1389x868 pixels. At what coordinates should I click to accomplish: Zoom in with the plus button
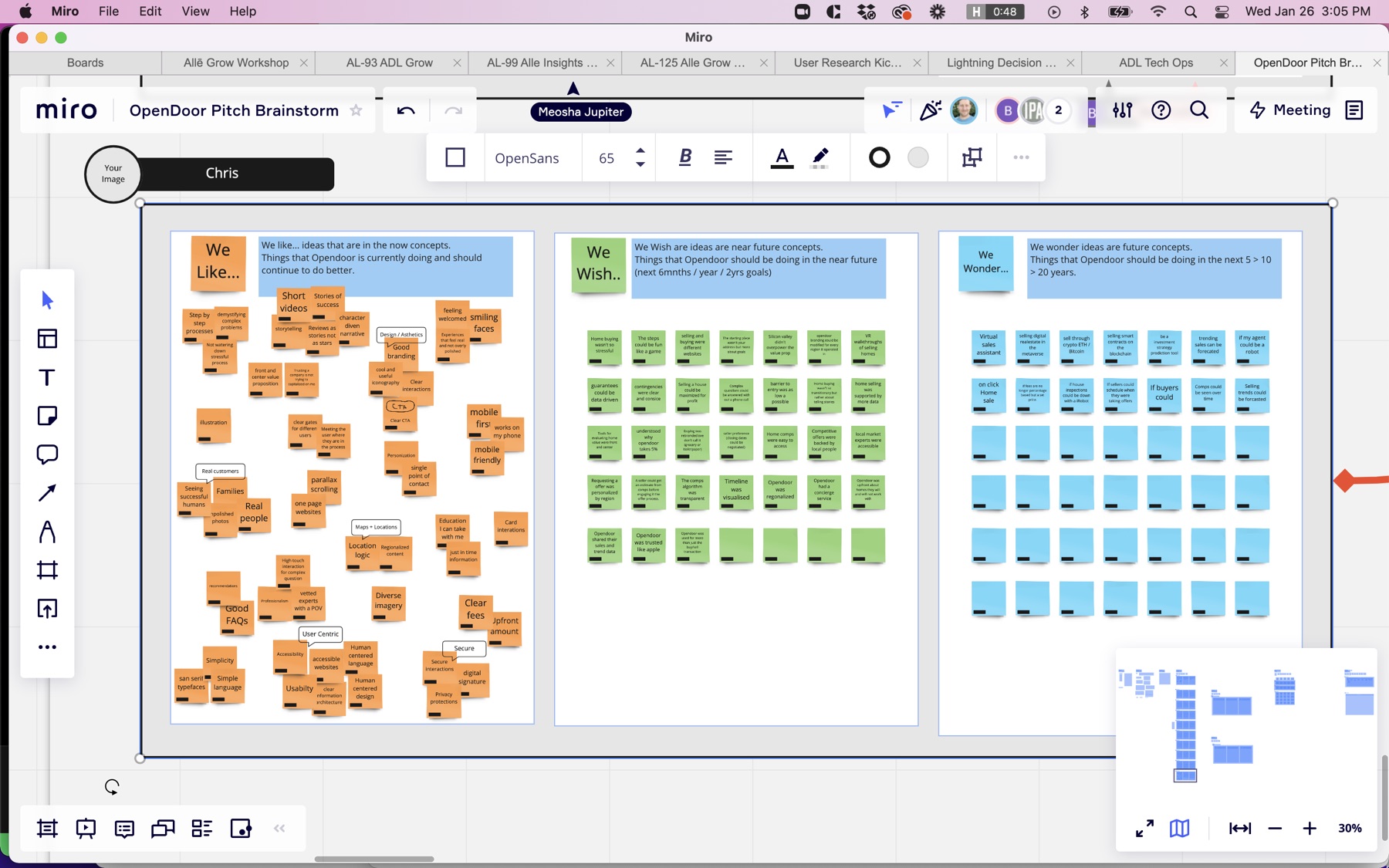(1310, 828)
